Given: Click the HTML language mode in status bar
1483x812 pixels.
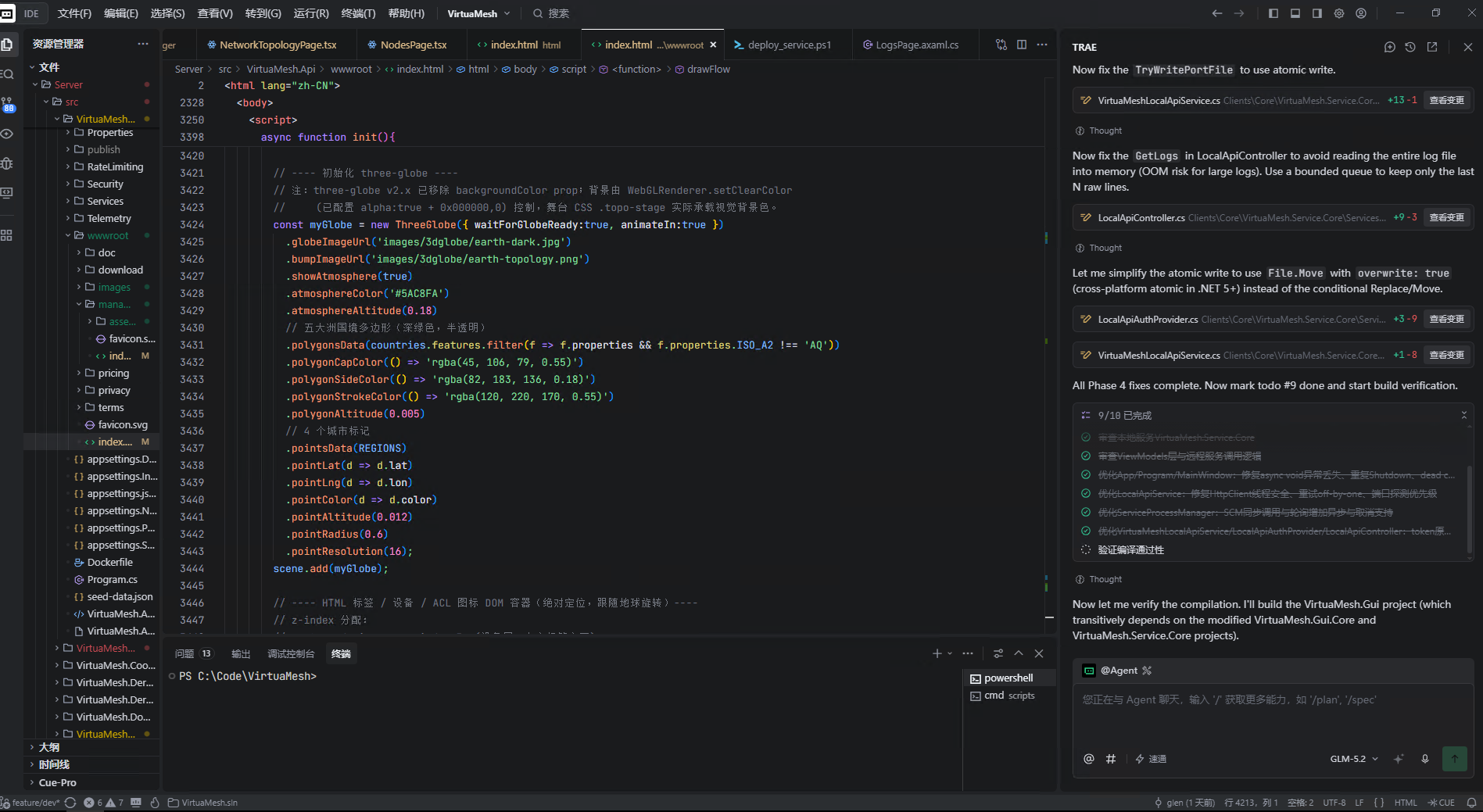Looking at the screenshot, I should 1406,803.
